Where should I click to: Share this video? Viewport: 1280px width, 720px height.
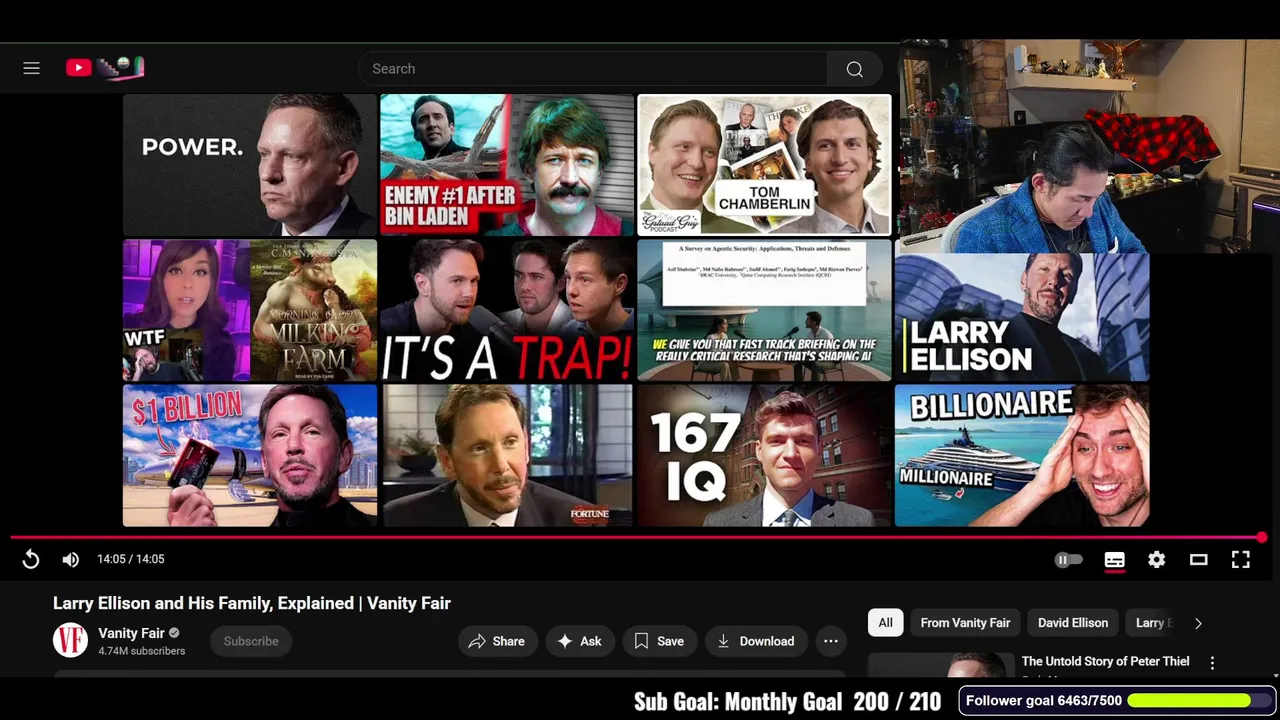497,641
